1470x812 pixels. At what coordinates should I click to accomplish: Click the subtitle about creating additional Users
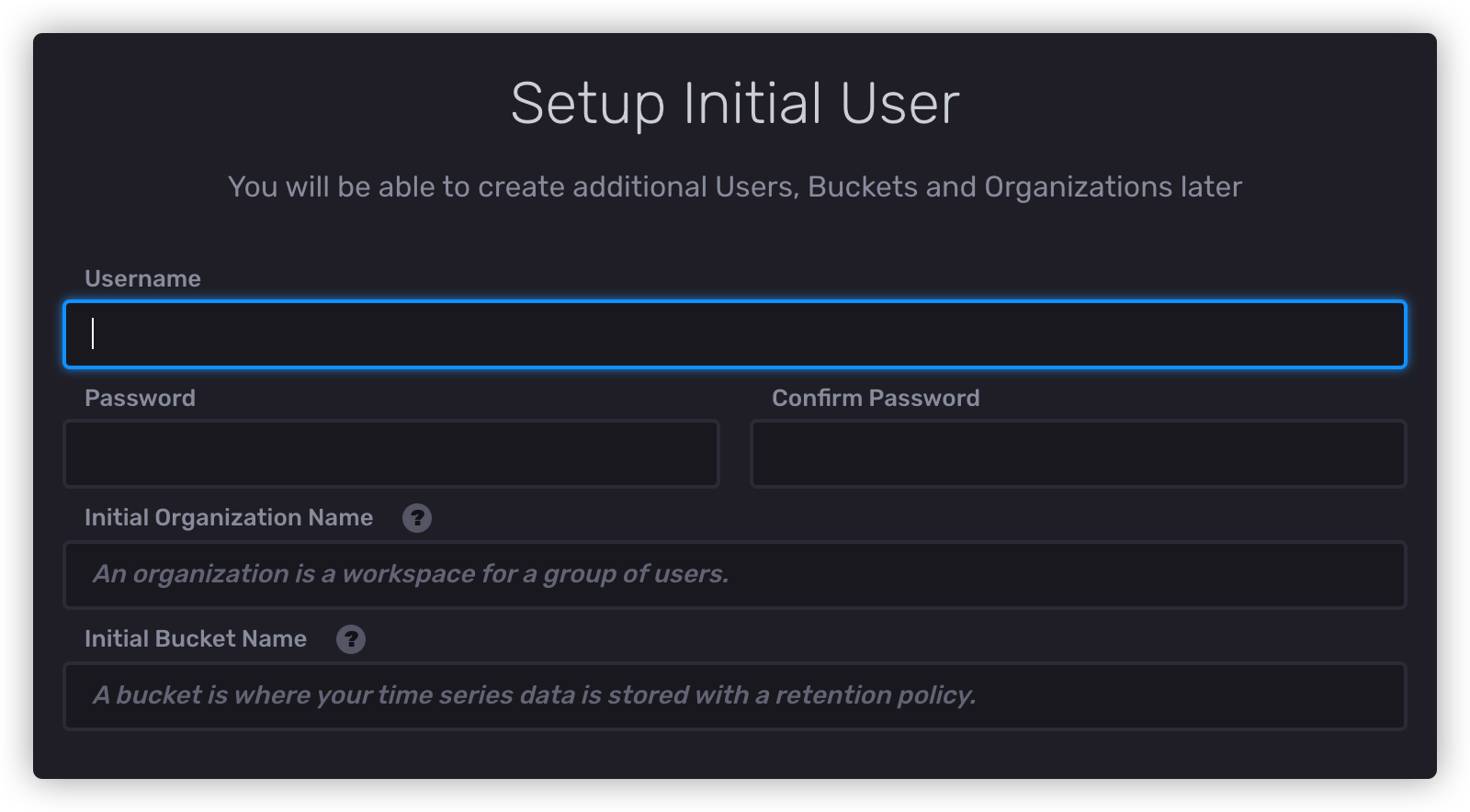click(x=735, y=186)
